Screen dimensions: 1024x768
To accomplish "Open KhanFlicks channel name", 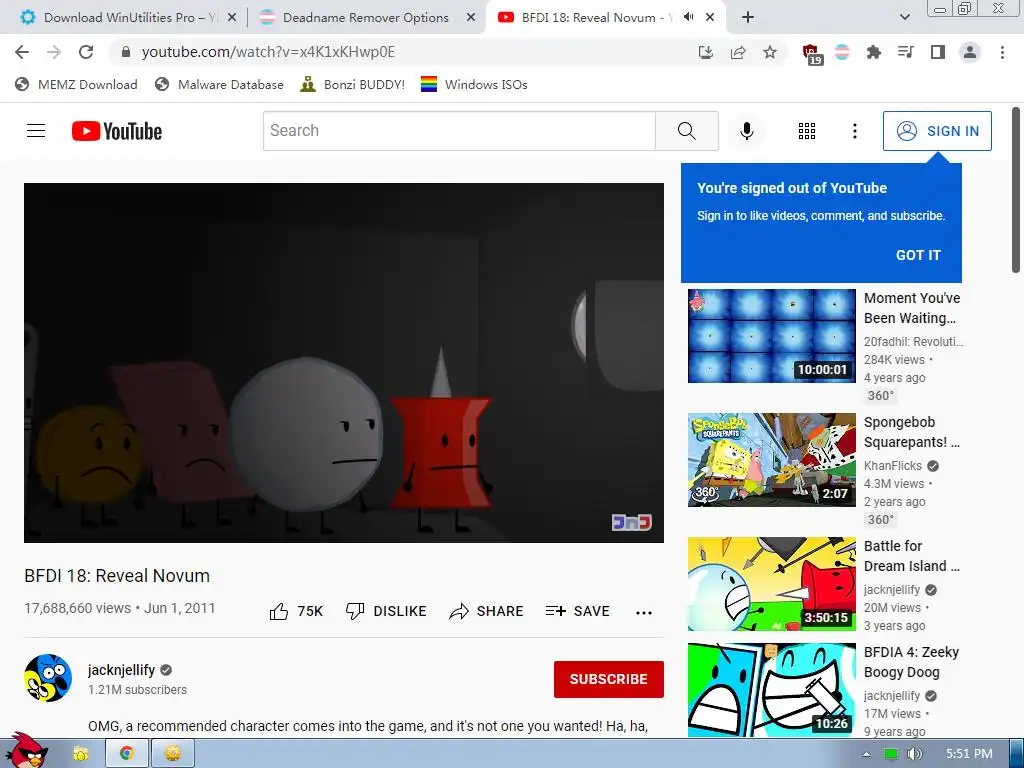I will tap(893, 466).
